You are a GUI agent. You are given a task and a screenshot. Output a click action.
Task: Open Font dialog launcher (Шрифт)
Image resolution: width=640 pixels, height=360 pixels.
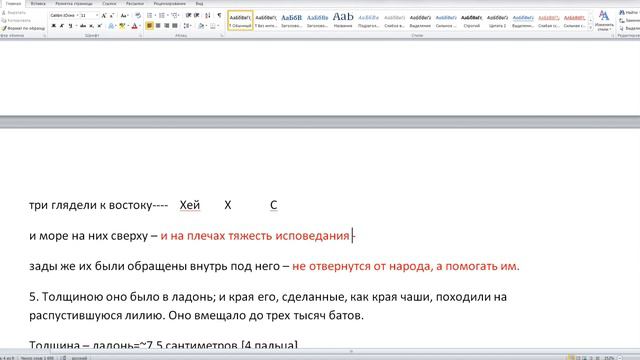pyautogui.click(x=140, y=36)
